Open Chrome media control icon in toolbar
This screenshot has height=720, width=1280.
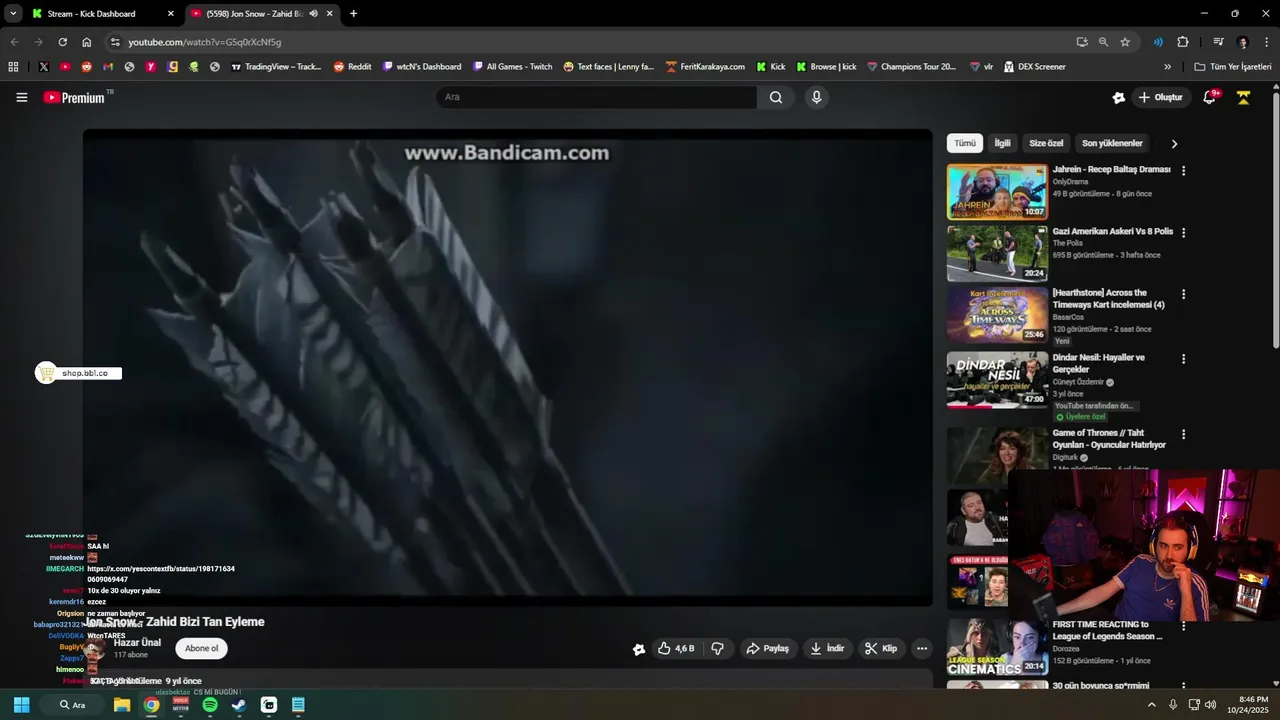pos(1218,42)
